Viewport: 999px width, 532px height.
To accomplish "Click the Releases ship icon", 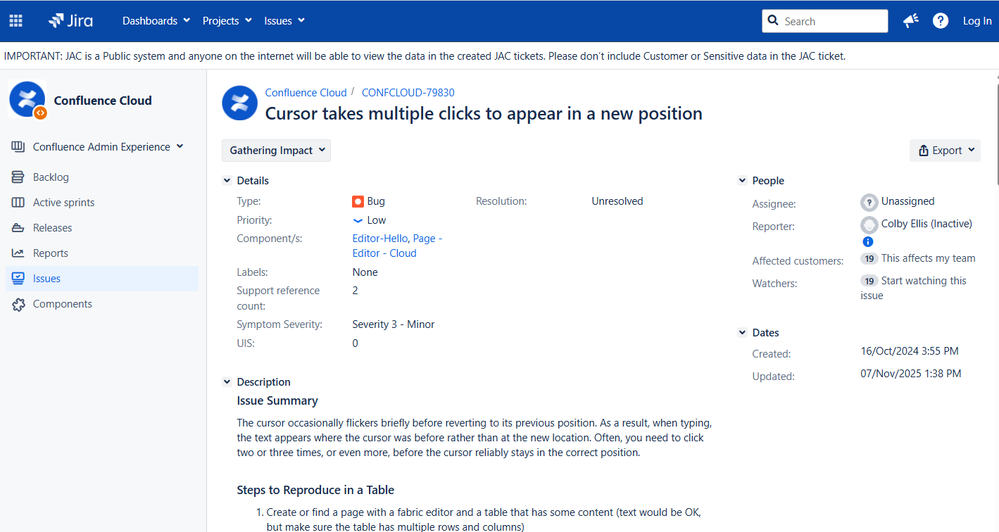I will (18, 227).
